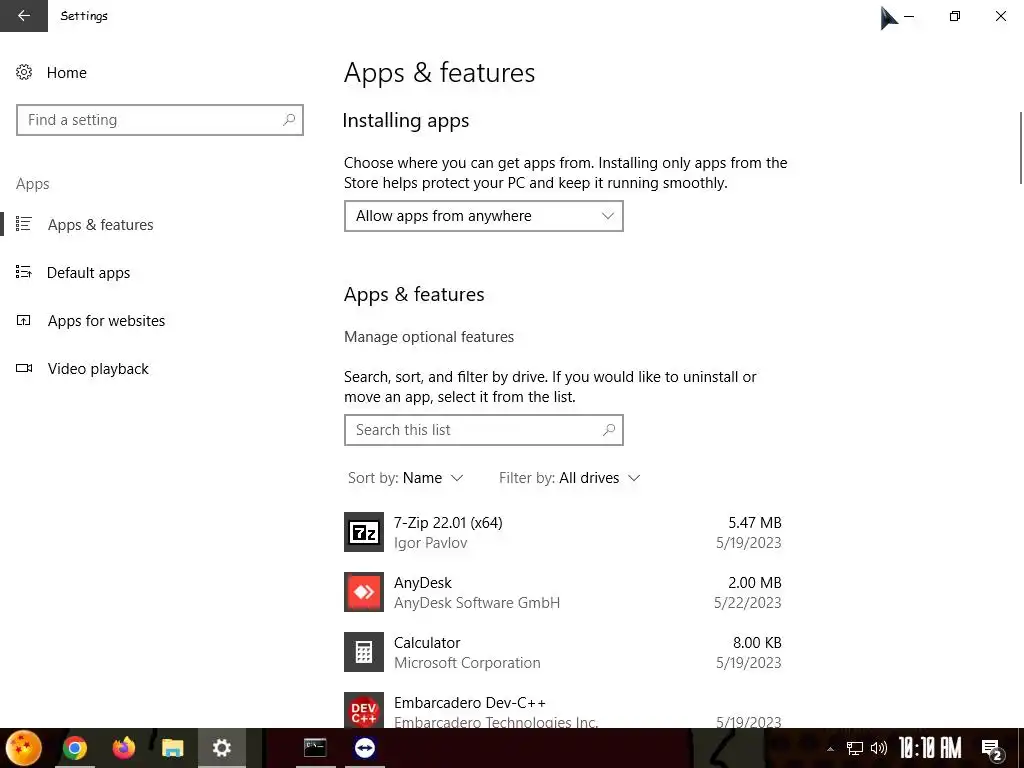This screenshot has height=768, width=1024.
Task: Open the Allow apps from anywhere dropdown
Action: pos(483,216)
